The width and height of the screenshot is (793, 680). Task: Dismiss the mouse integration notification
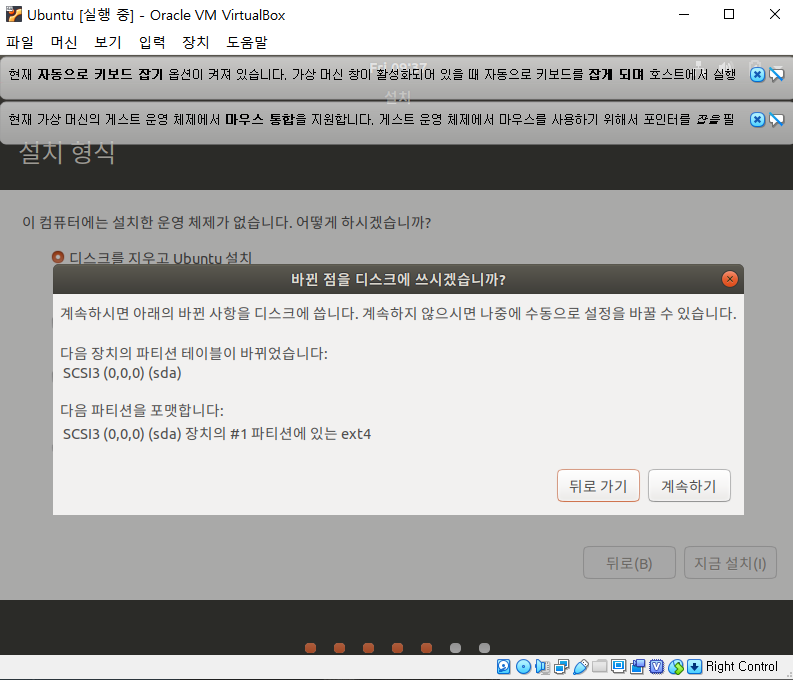757,120
